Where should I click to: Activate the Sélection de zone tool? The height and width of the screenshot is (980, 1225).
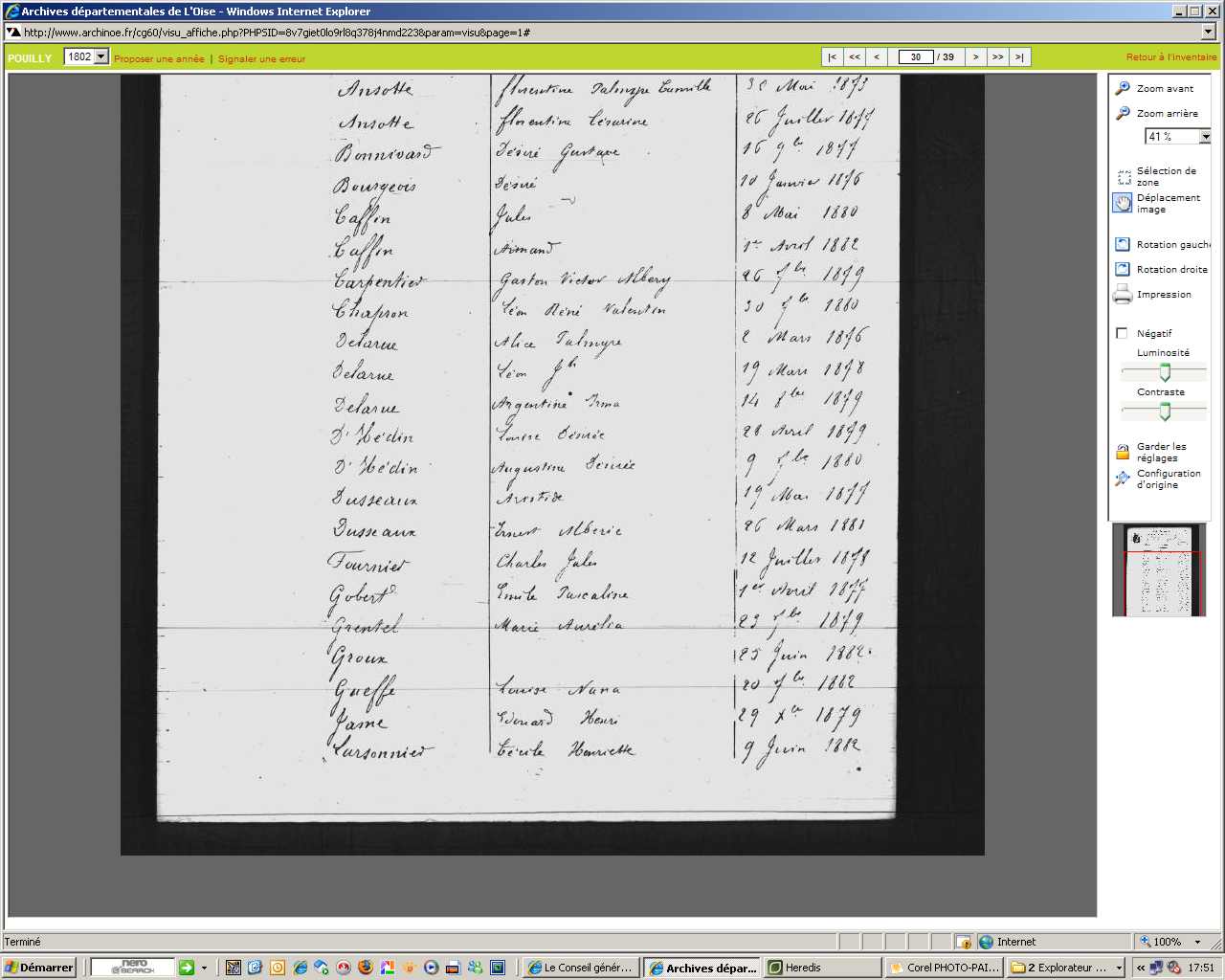(1124, 177)
